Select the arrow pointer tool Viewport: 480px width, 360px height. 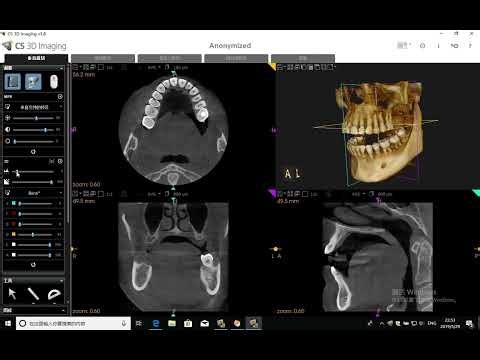pos(12,294)
